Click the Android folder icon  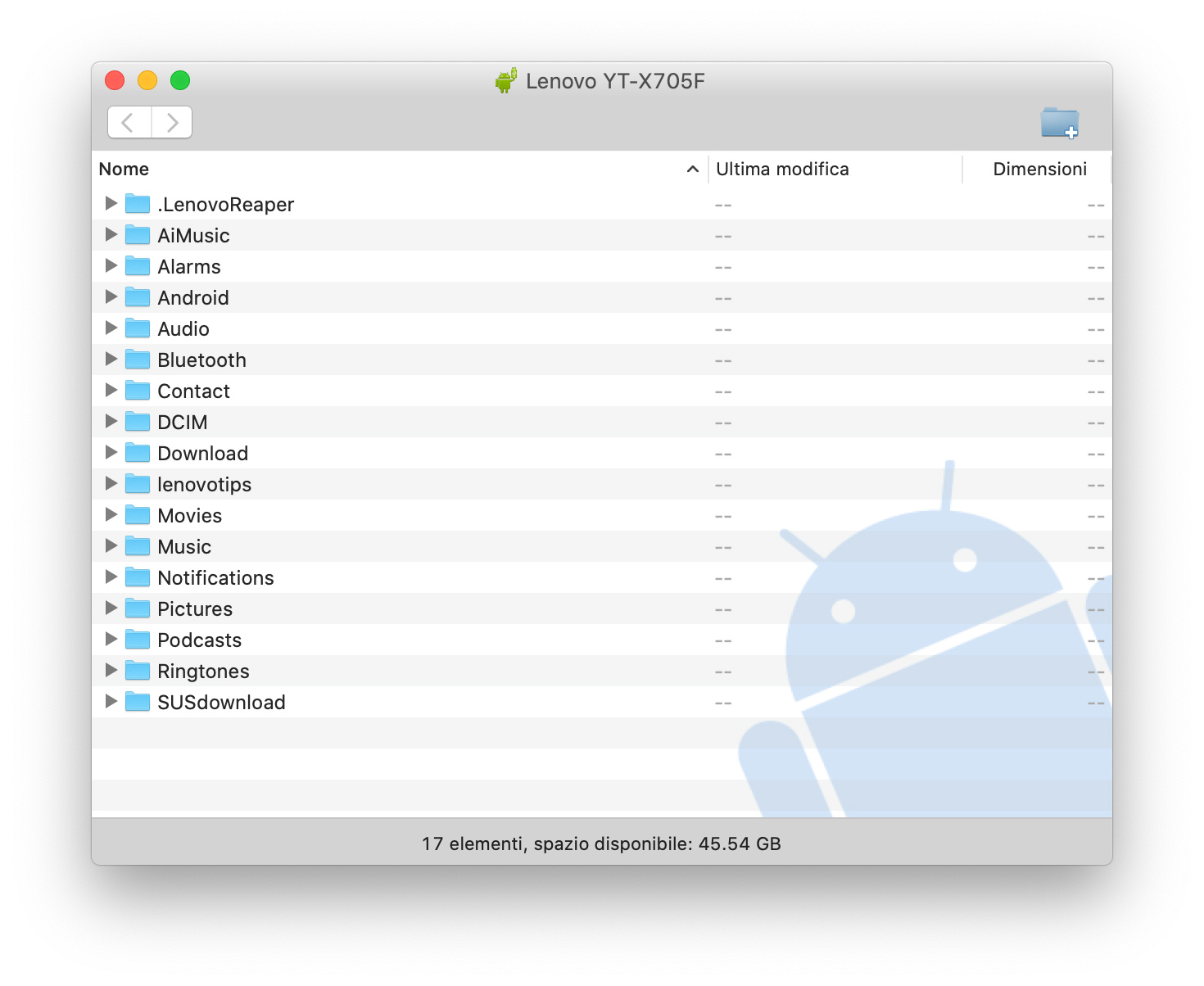(x=138, y=296)
